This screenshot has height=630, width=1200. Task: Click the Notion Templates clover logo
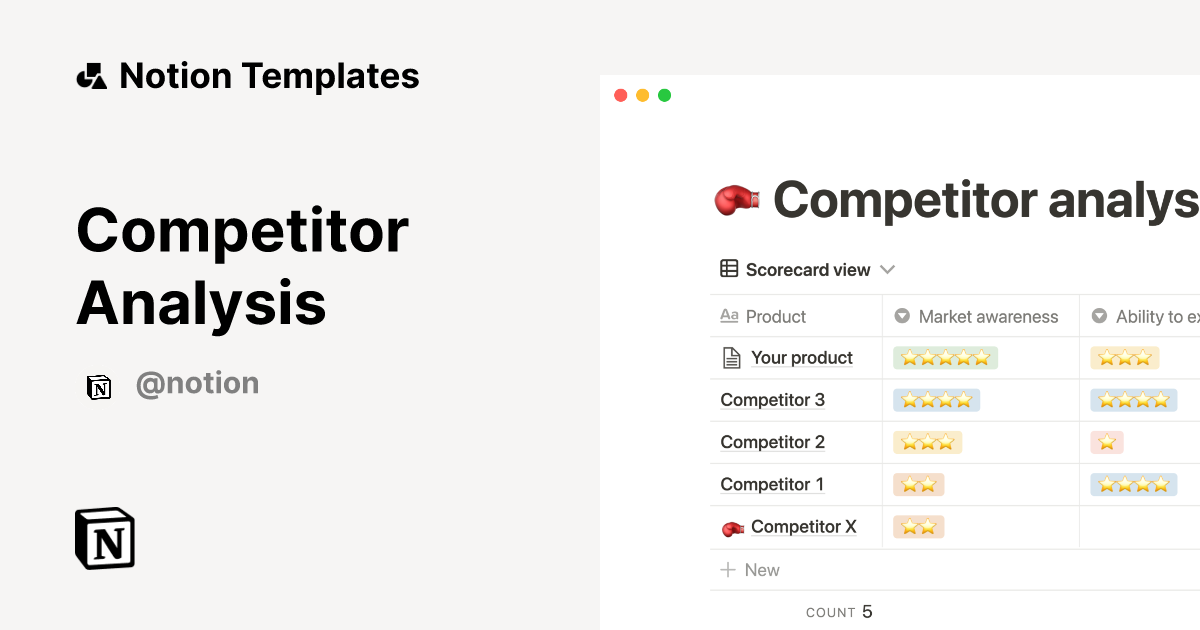[x=91, y=75]
